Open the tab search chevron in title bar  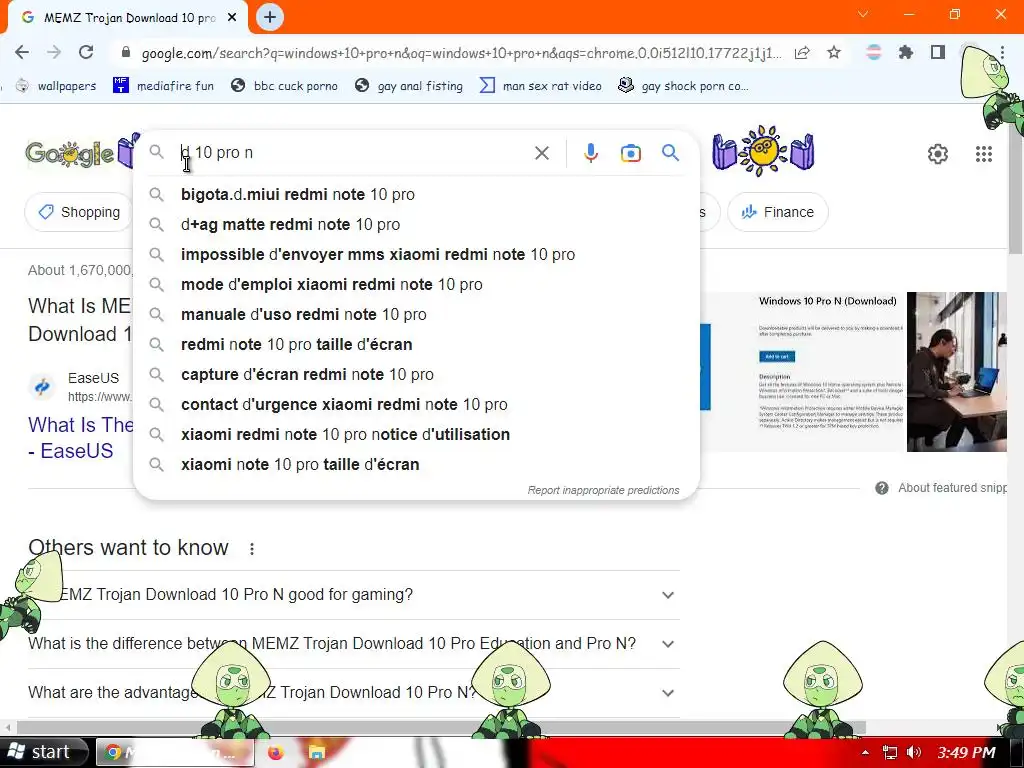pyautogui.click(x=863, y=14)
